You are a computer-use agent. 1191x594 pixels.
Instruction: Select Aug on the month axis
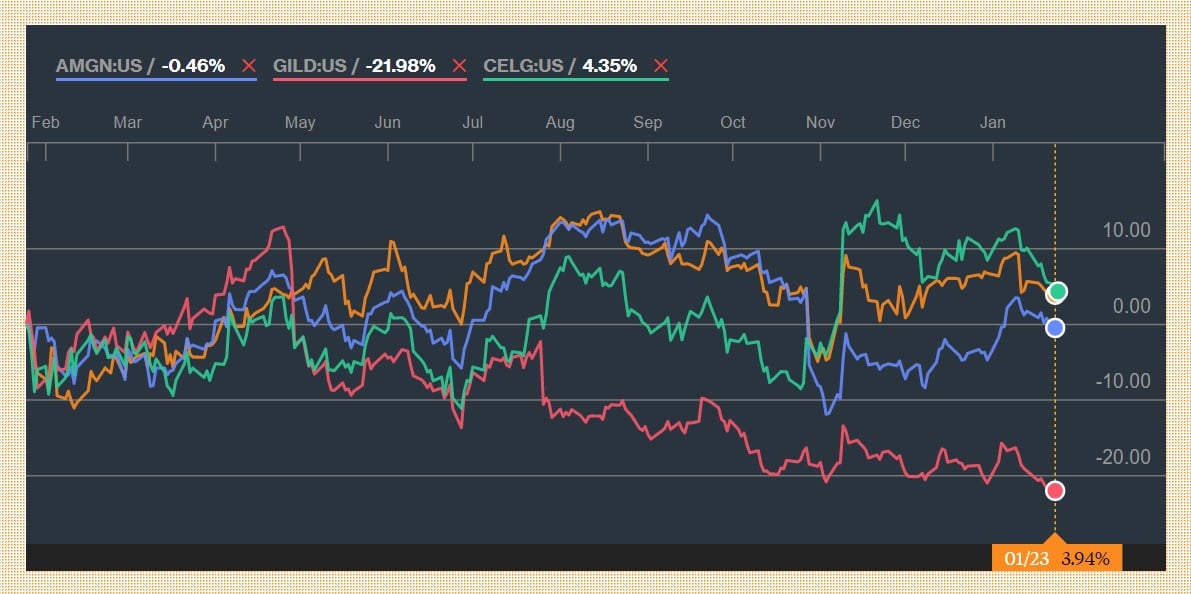(x=560, y=122)
